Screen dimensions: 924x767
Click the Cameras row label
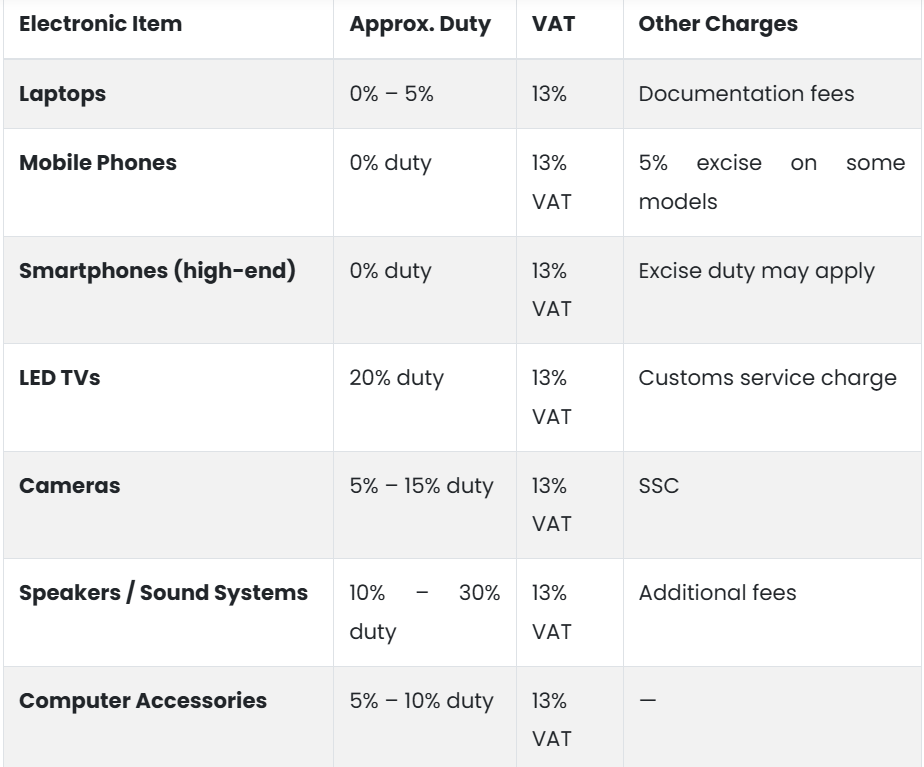pyautogui.click(x=70, y=486)
